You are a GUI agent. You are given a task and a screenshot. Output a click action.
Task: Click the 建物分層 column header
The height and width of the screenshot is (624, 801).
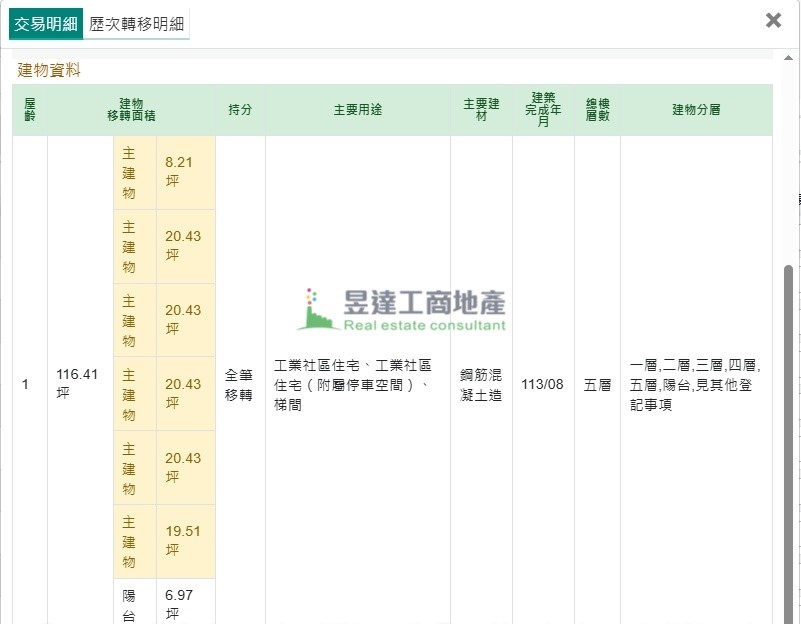[x=695, y=110]
